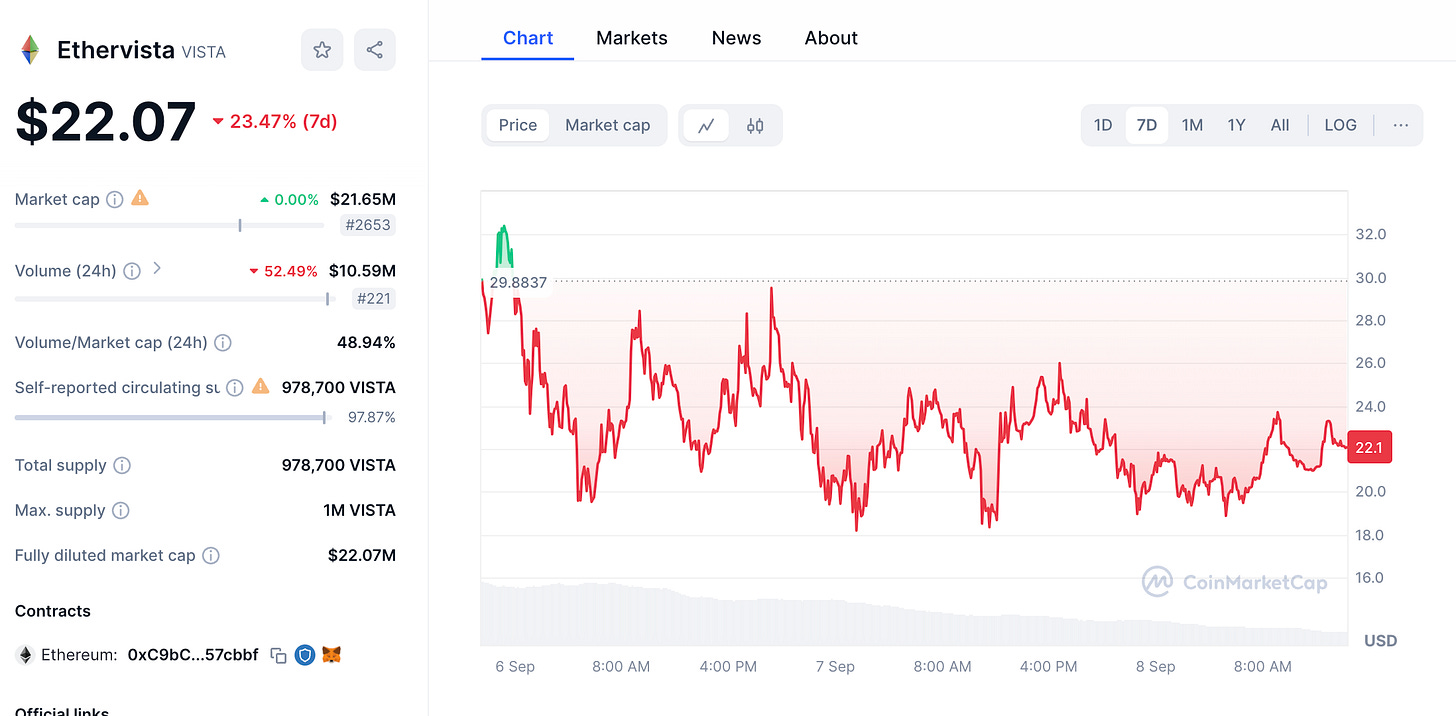Set chart range to 1D
The width and height of the screenshot is (1456, 716).
1103,126
